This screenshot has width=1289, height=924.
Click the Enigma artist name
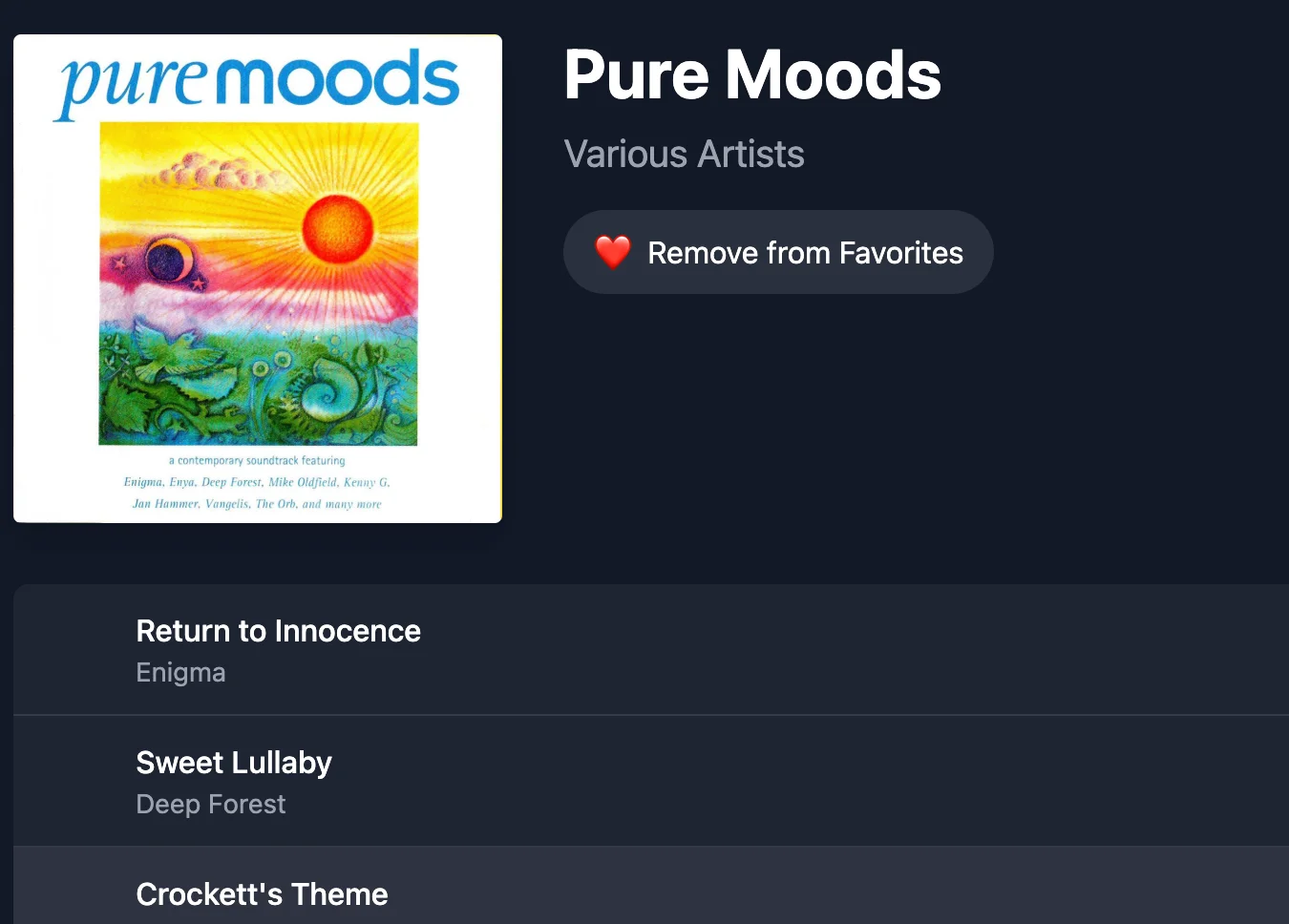(x=180, y=672)
